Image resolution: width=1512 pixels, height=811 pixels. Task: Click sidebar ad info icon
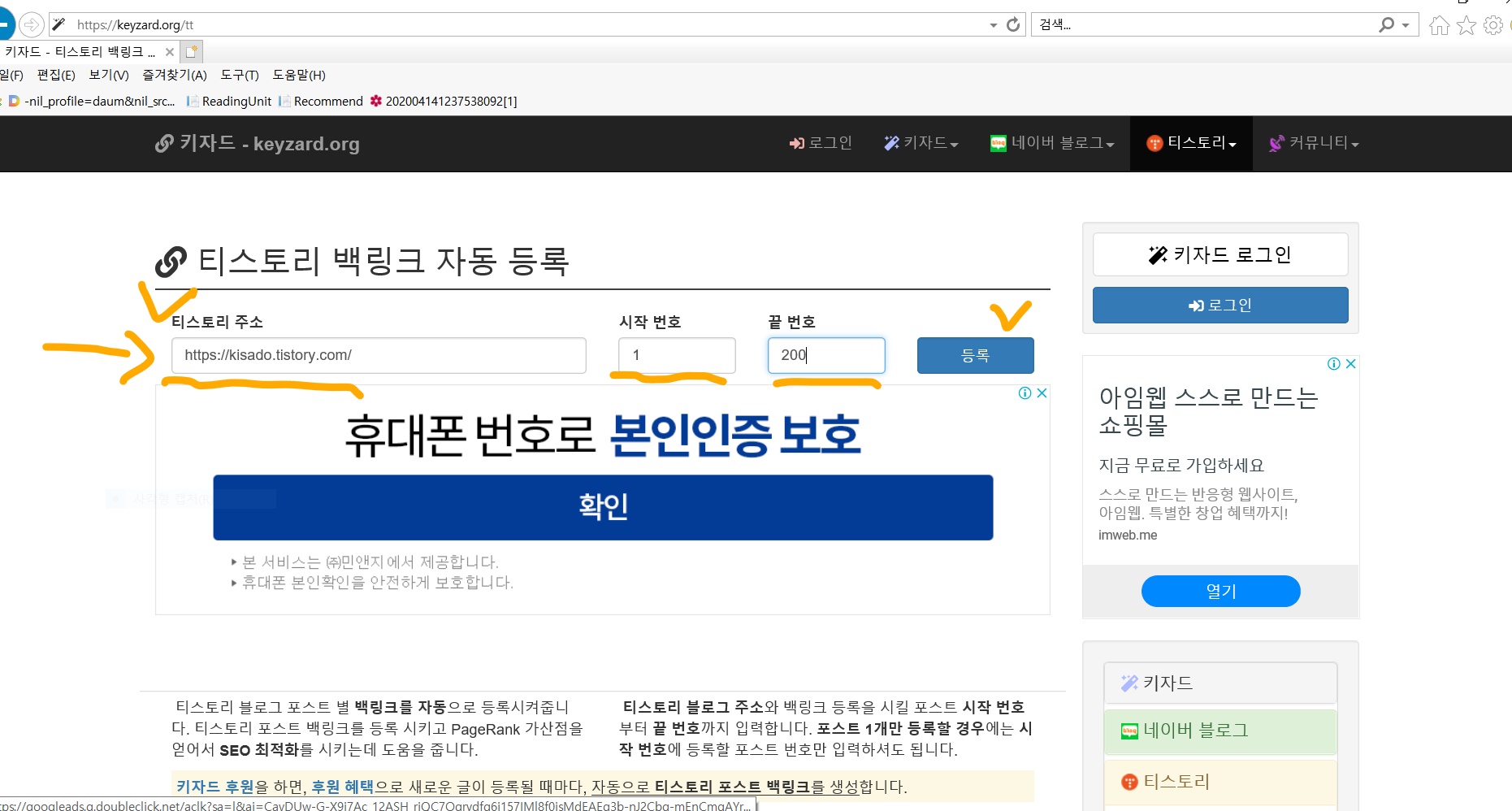(1334, 364)
